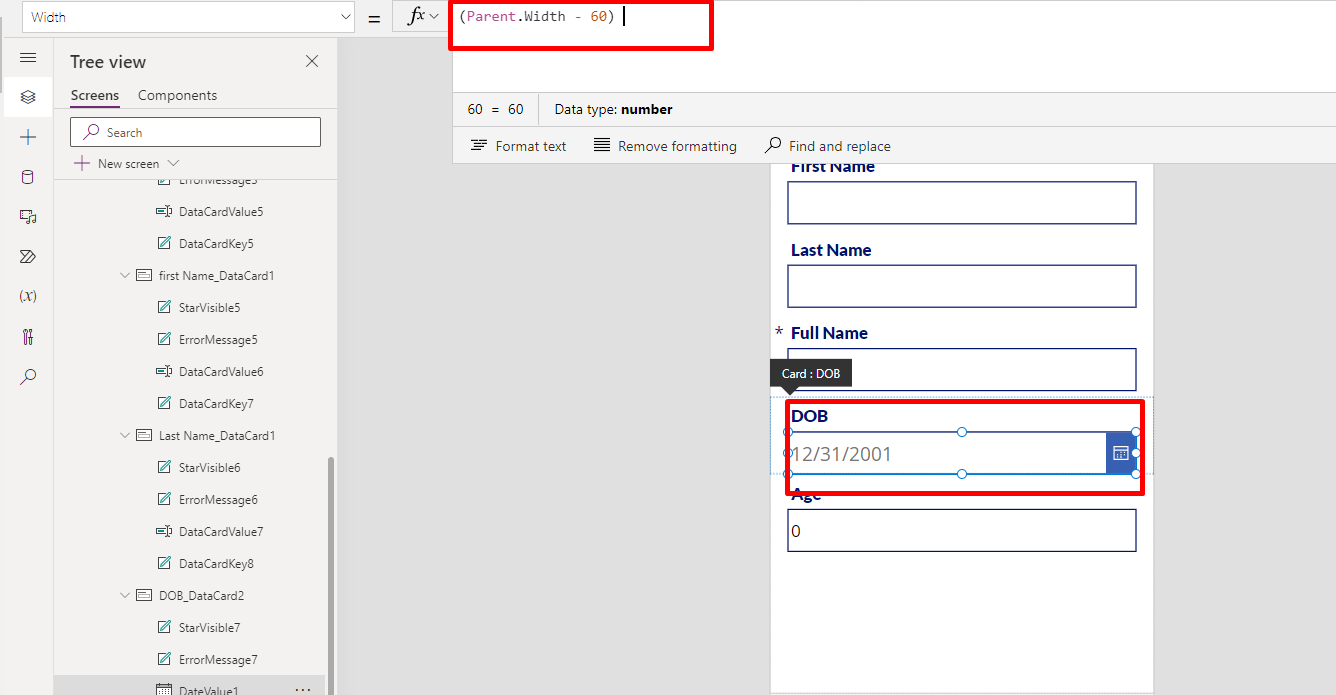Screen dimensions: 1336x695
Task: Open the Media icon in left rail
Action: [x=28, y=217]
